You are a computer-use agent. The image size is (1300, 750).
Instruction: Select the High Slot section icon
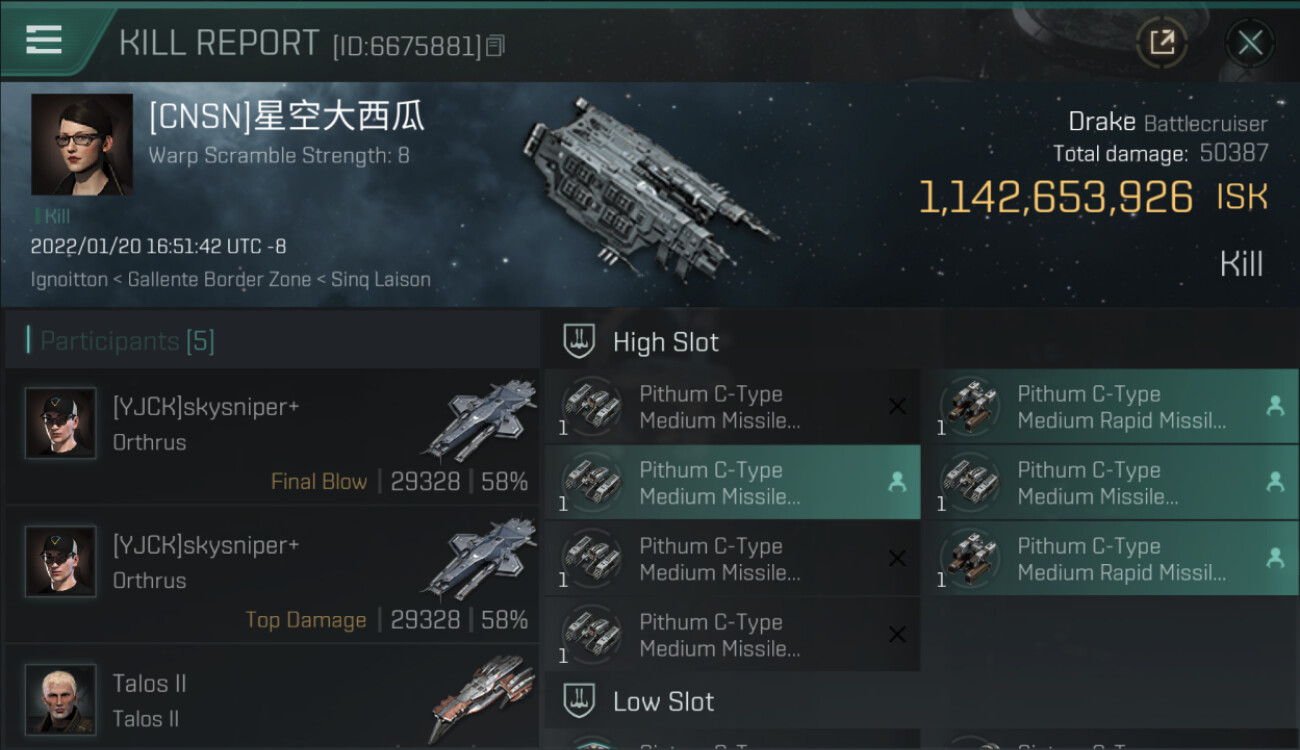579,341
